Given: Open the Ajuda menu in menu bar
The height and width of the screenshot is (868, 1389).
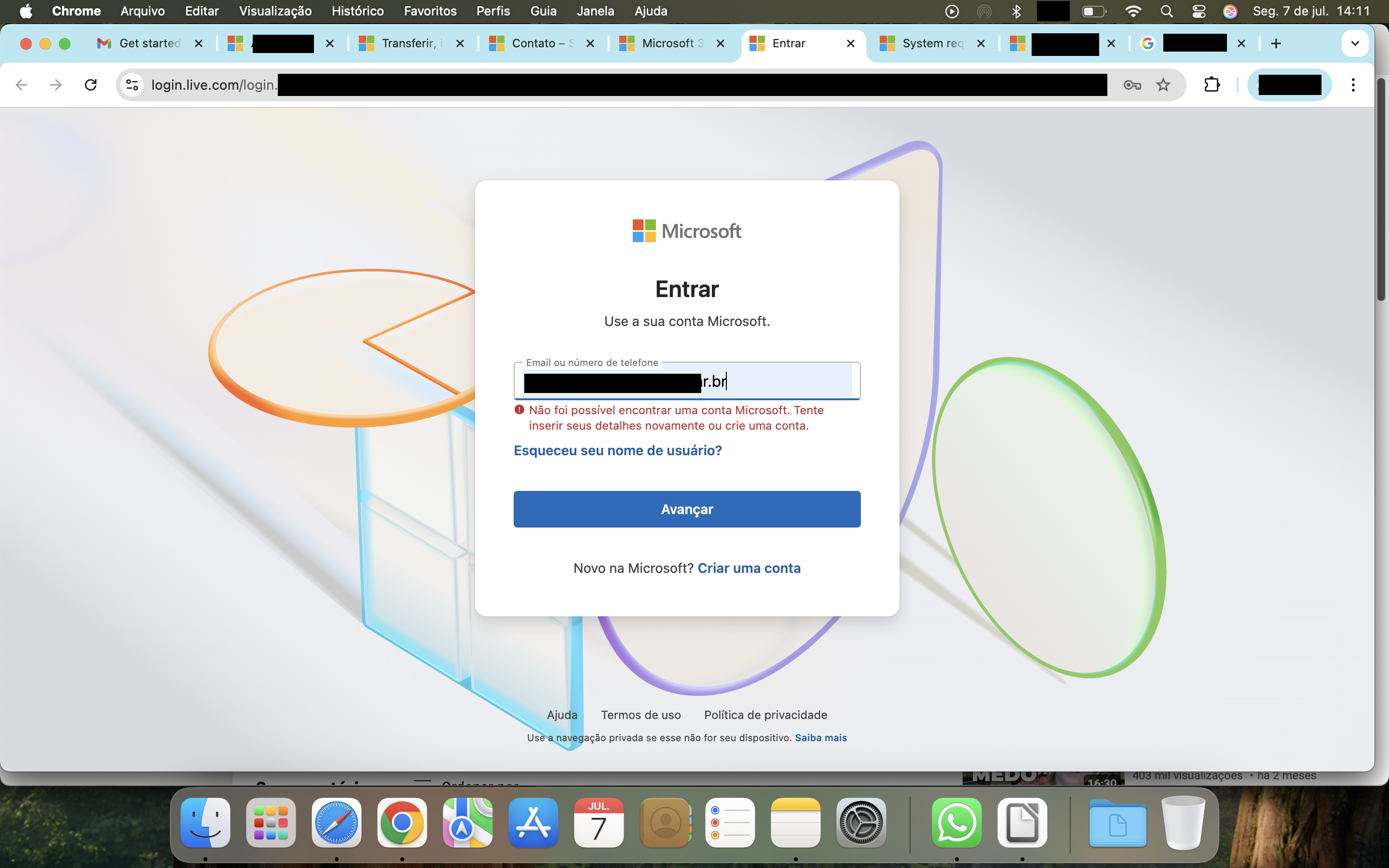Looking at the screenshot, I should [x=651, y=11].
